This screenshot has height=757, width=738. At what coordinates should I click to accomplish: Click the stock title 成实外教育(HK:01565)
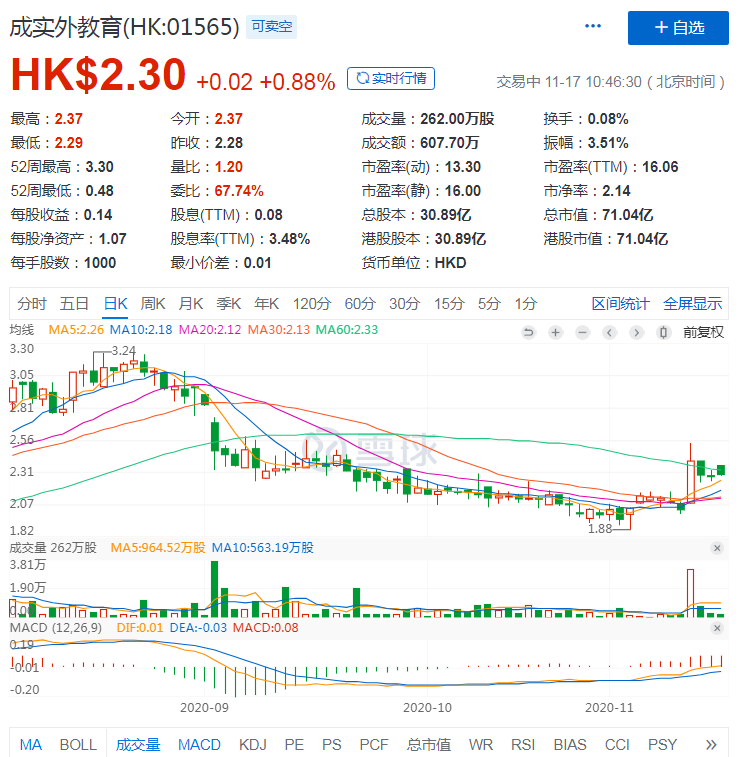point(125,27)
